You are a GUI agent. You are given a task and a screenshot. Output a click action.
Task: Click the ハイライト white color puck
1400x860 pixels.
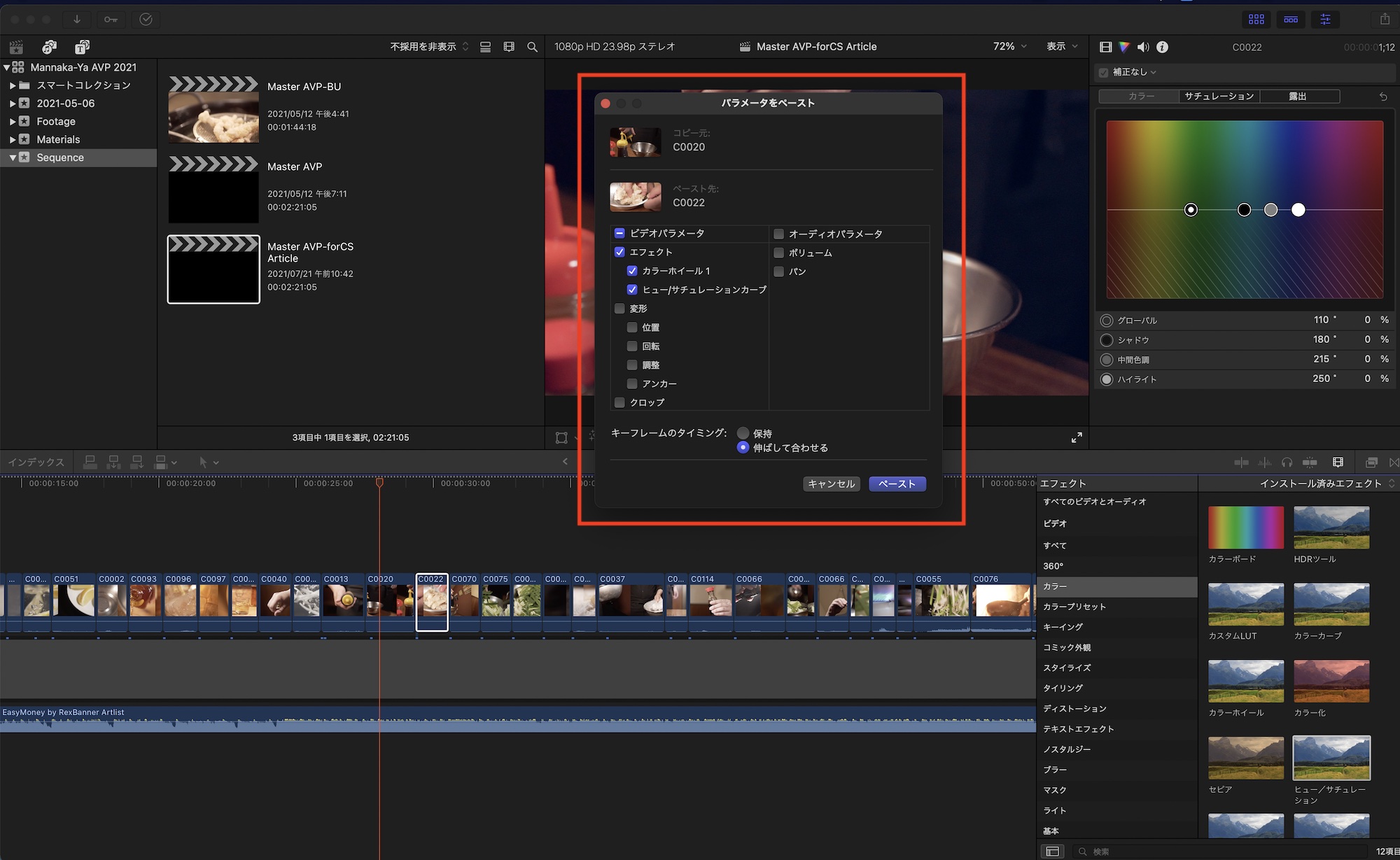1298,210
